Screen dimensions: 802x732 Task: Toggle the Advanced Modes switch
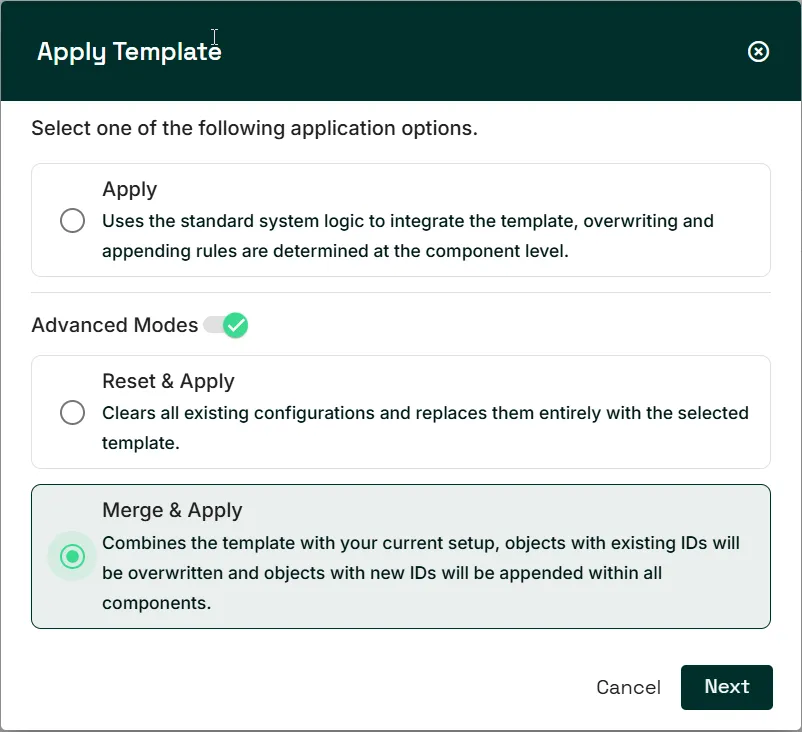[226, 325]
